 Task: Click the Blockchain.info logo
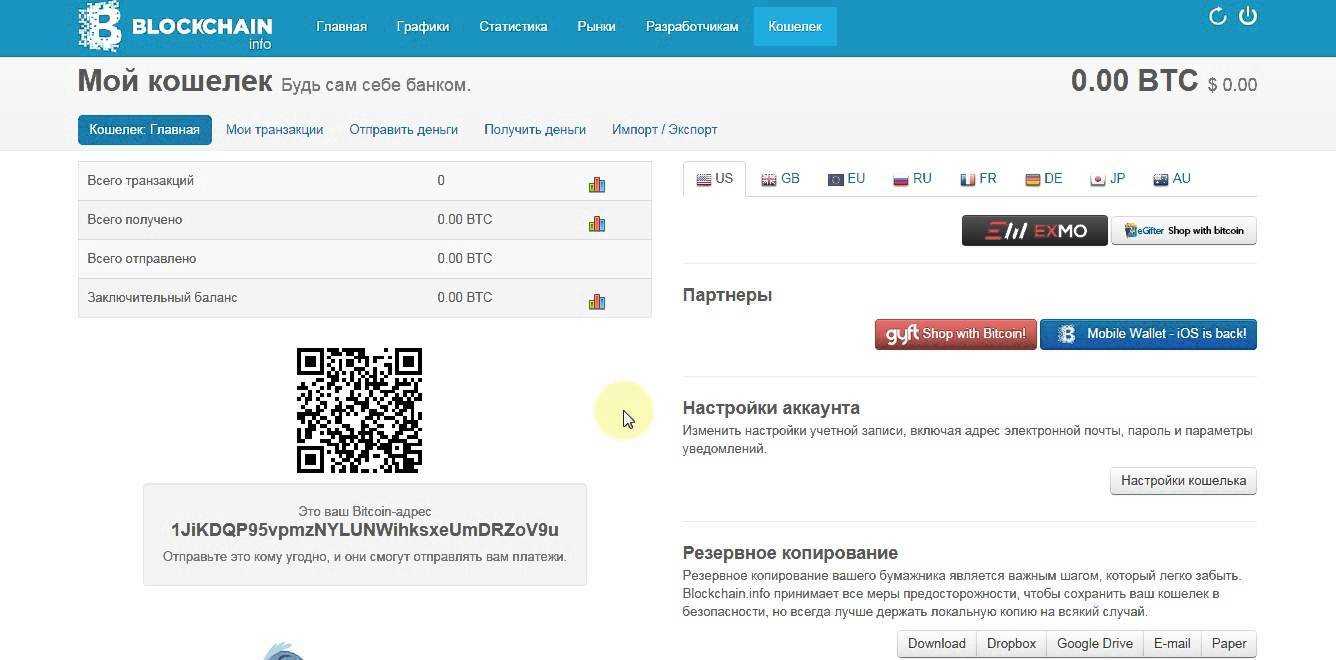pos(176,27)
